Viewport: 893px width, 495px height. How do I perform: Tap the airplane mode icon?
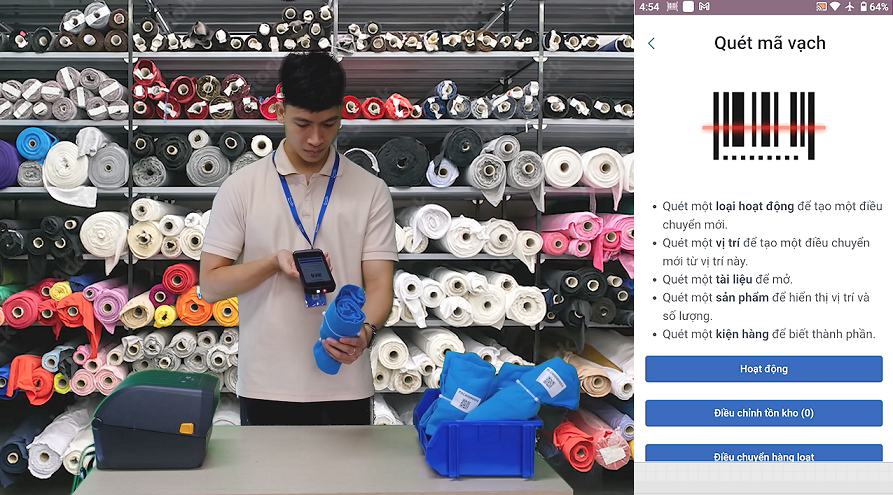pyautogui.click(x=849, y=7)
